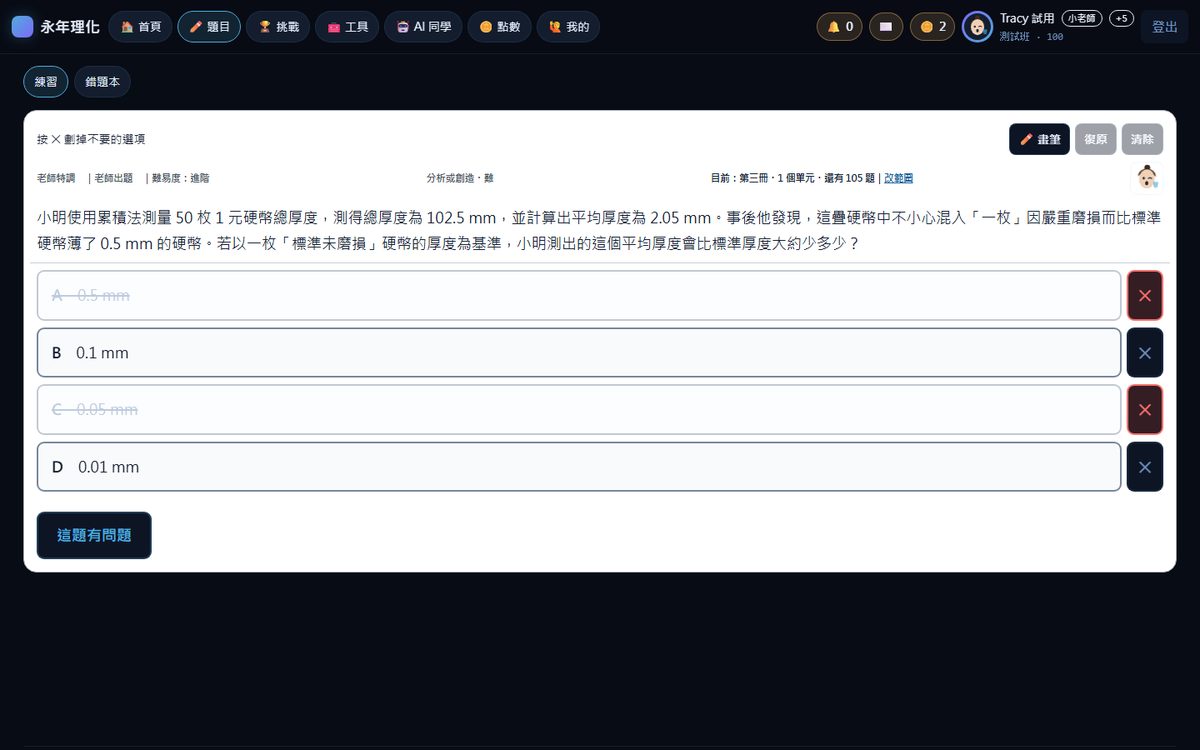Select crossed-out option C 0.05 mm
The image size is (1200, 750).
click(x=579, y=410)
